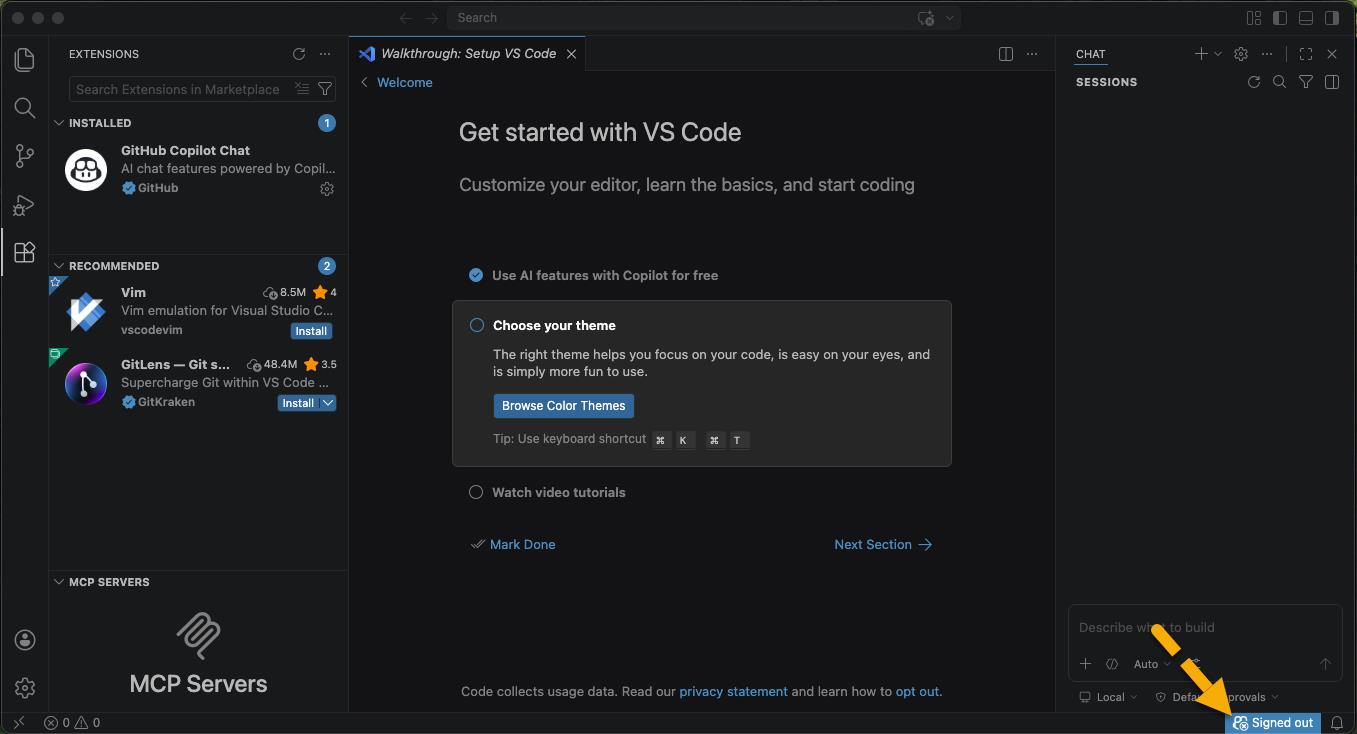Filter the chat Sessions list
Viewport: 1357px width, 734px height.
1305,82
